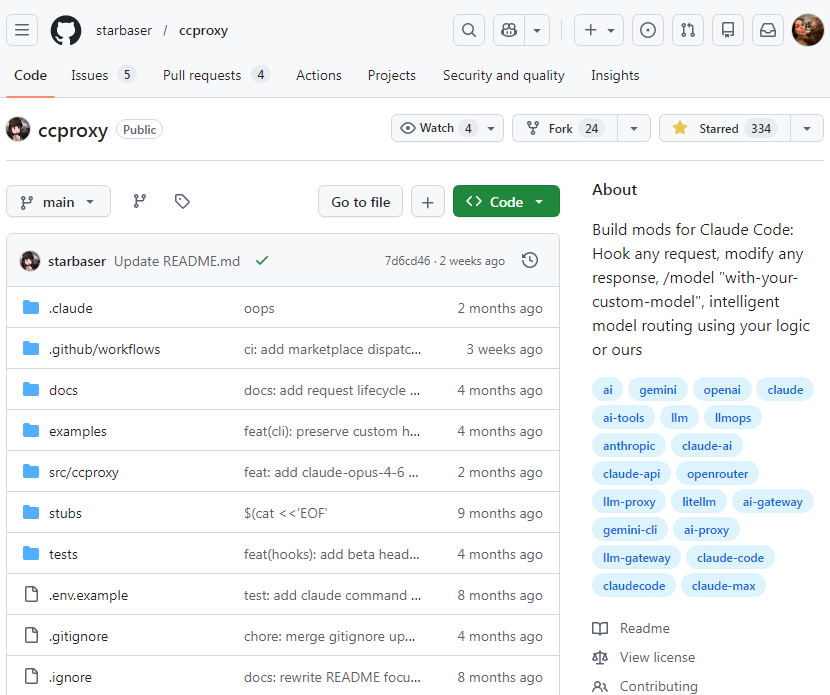This screenshot has height=695, width=830.
Task: Switch to the Issues tab
Action: tap(103, 75)
